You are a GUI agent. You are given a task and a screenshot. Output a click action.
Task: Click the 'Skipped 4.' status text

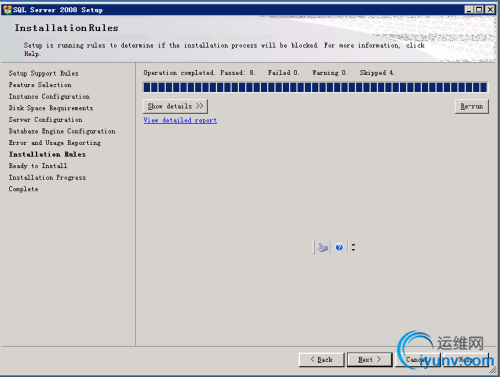(x=377, y=73)
